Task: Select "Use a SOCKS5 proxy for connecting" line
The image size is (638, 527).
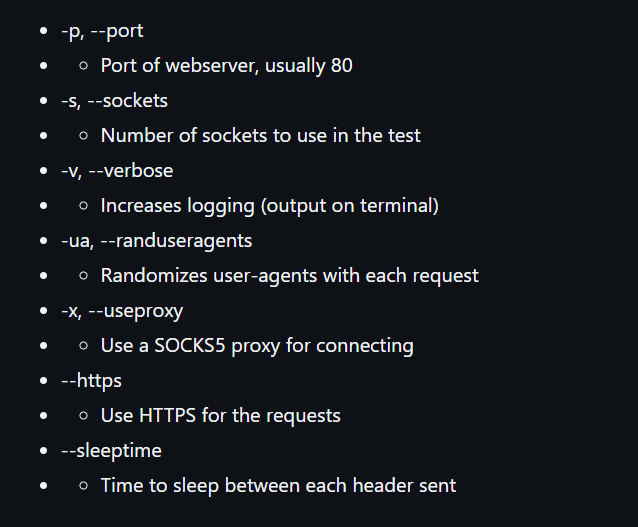Action: 257,346
